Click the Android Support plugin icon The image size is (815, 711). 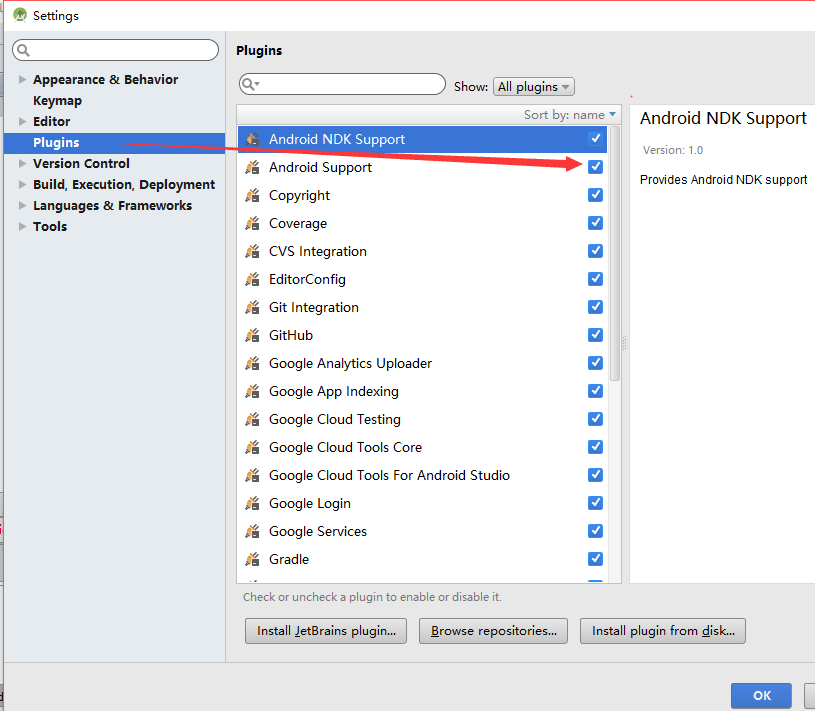[x=252, y=167]
